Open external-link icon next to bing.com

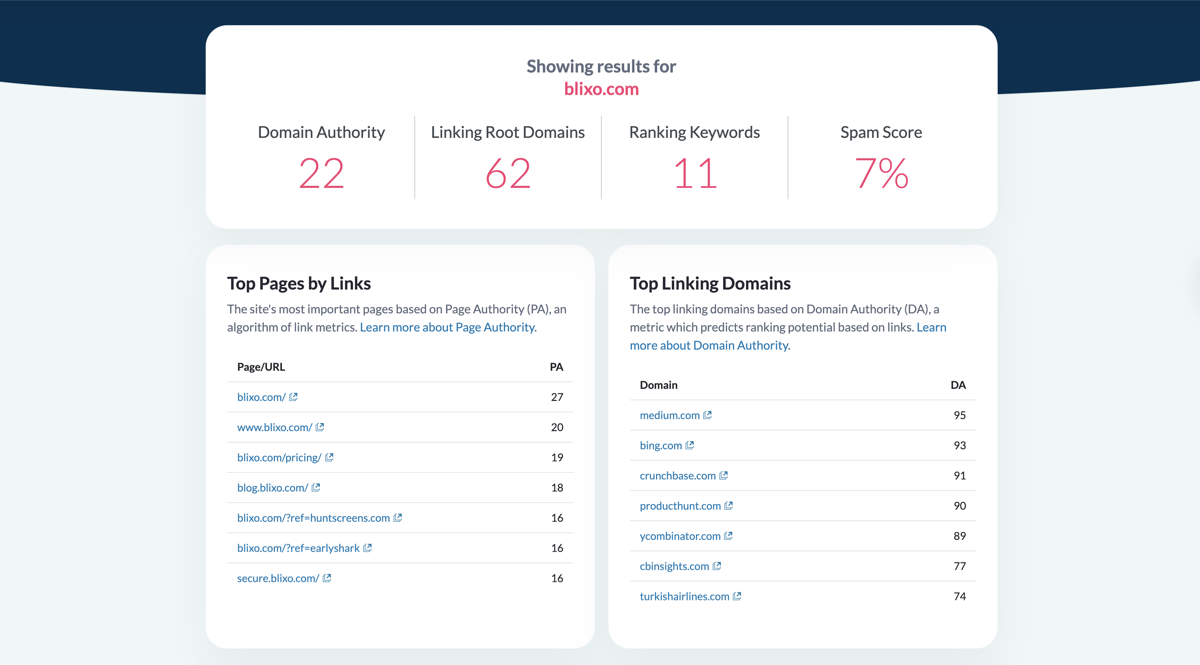[690, 445]
